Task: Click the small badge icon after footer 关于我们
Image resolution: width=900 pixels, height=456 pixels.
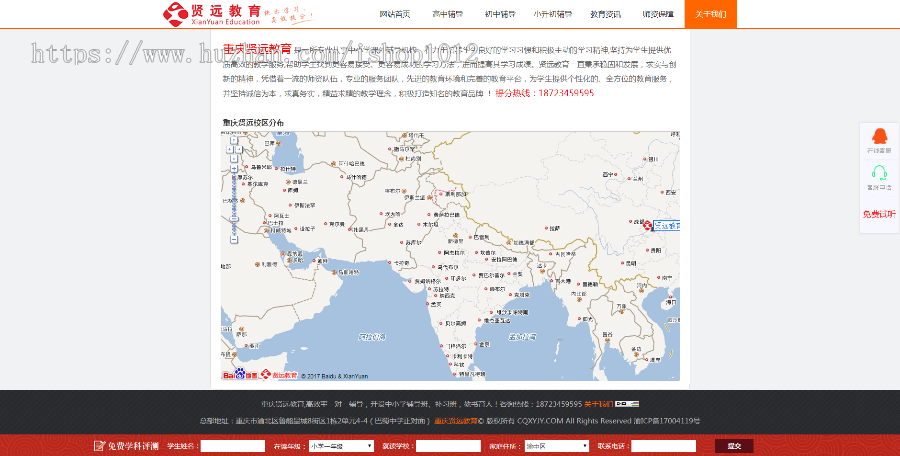Action: (x=627, y=404)
